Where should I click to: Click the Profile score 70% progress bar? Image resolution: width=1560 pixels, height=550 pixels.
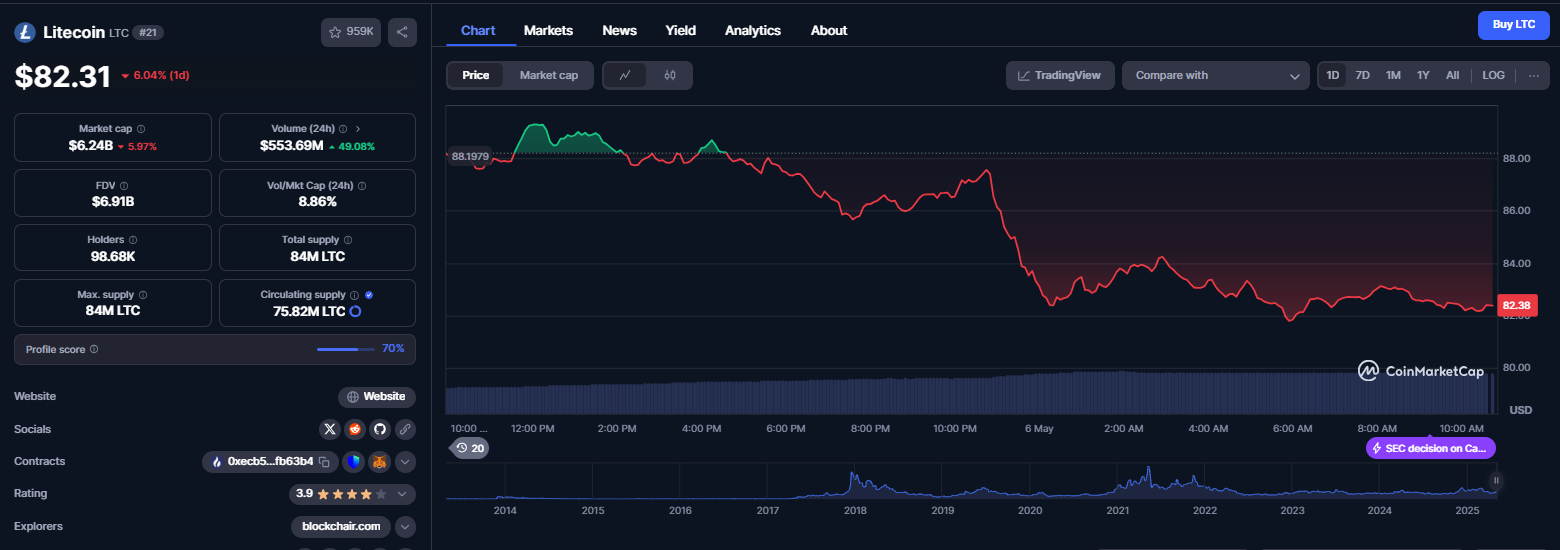tap(346, 349)
